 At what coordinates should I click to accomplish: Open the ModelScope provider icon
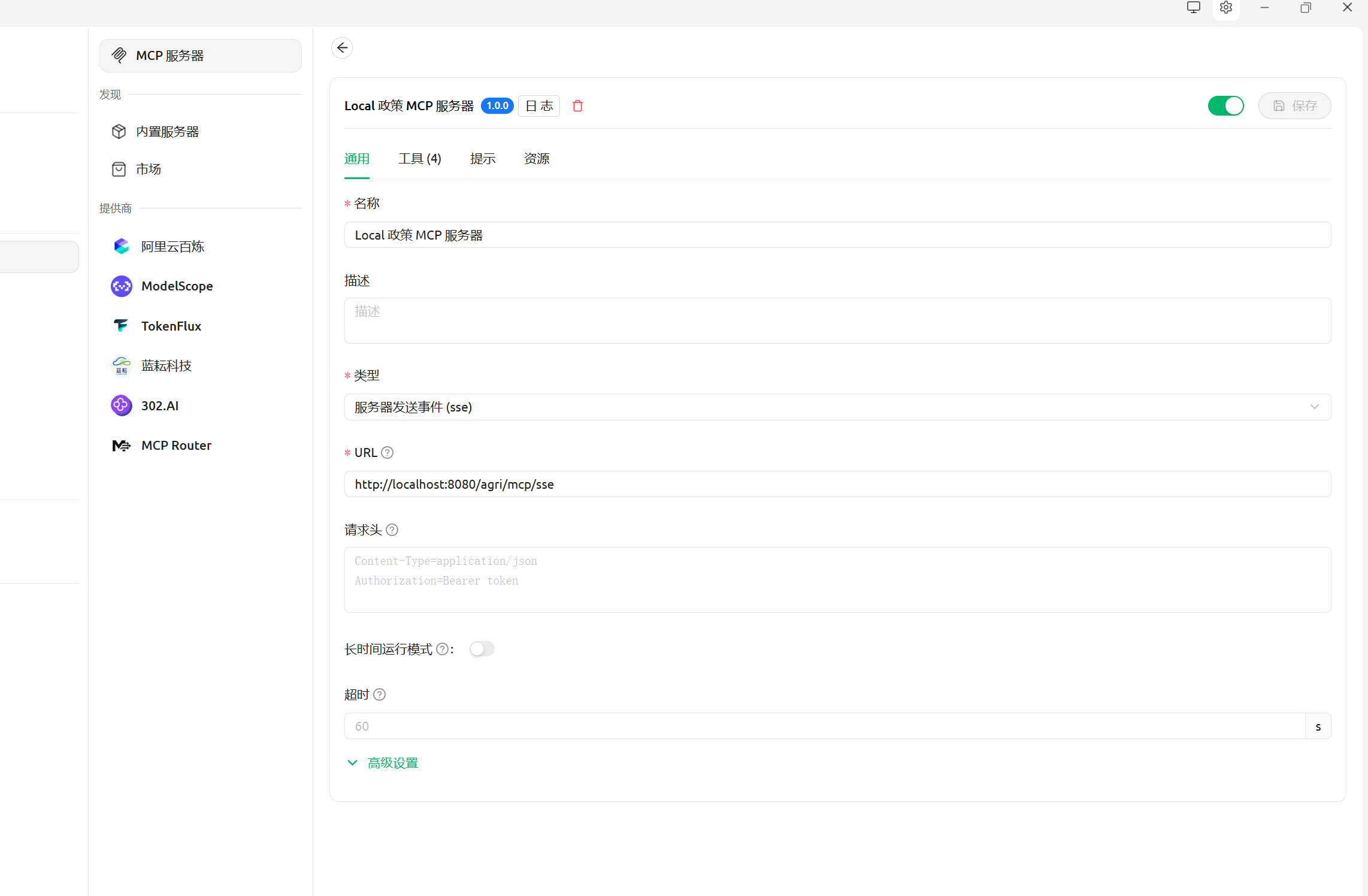tap(122, 286)
